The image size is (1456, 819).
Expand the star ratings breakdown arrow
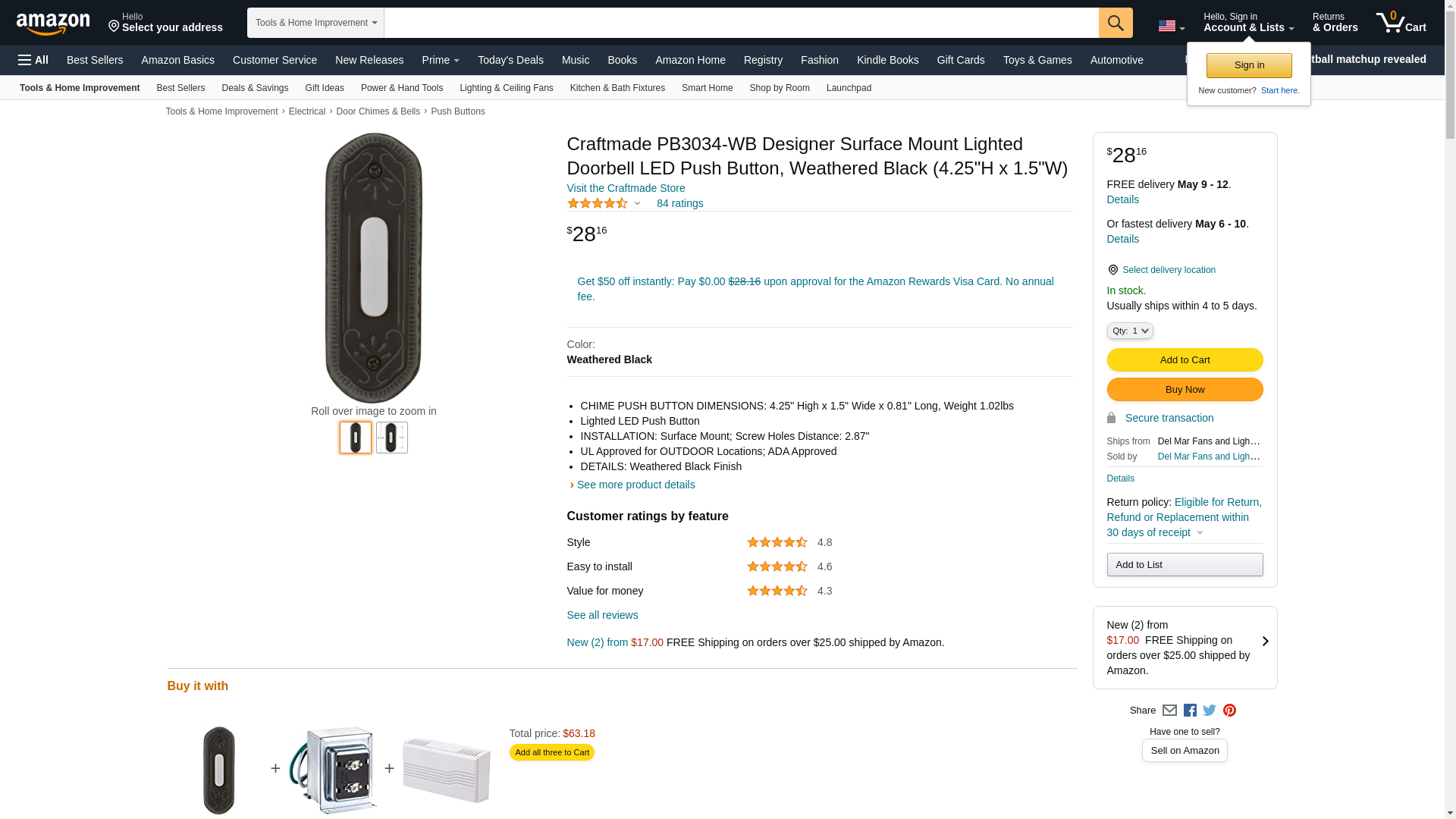pyautogui.click(x=637, y=203)
